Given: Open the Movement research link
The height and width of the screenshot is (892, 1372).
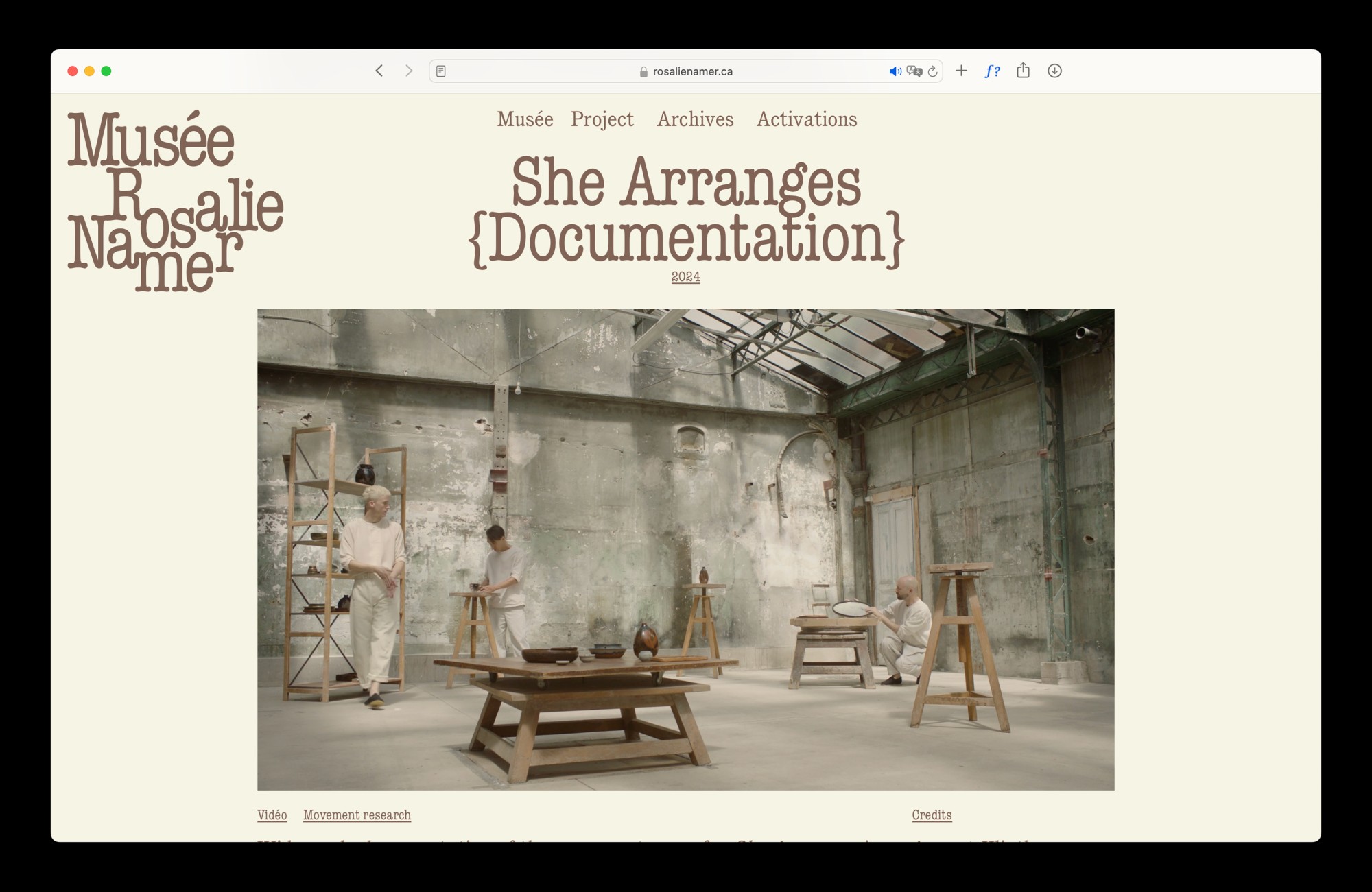Looking at the screenshot, I should (357, 815).
